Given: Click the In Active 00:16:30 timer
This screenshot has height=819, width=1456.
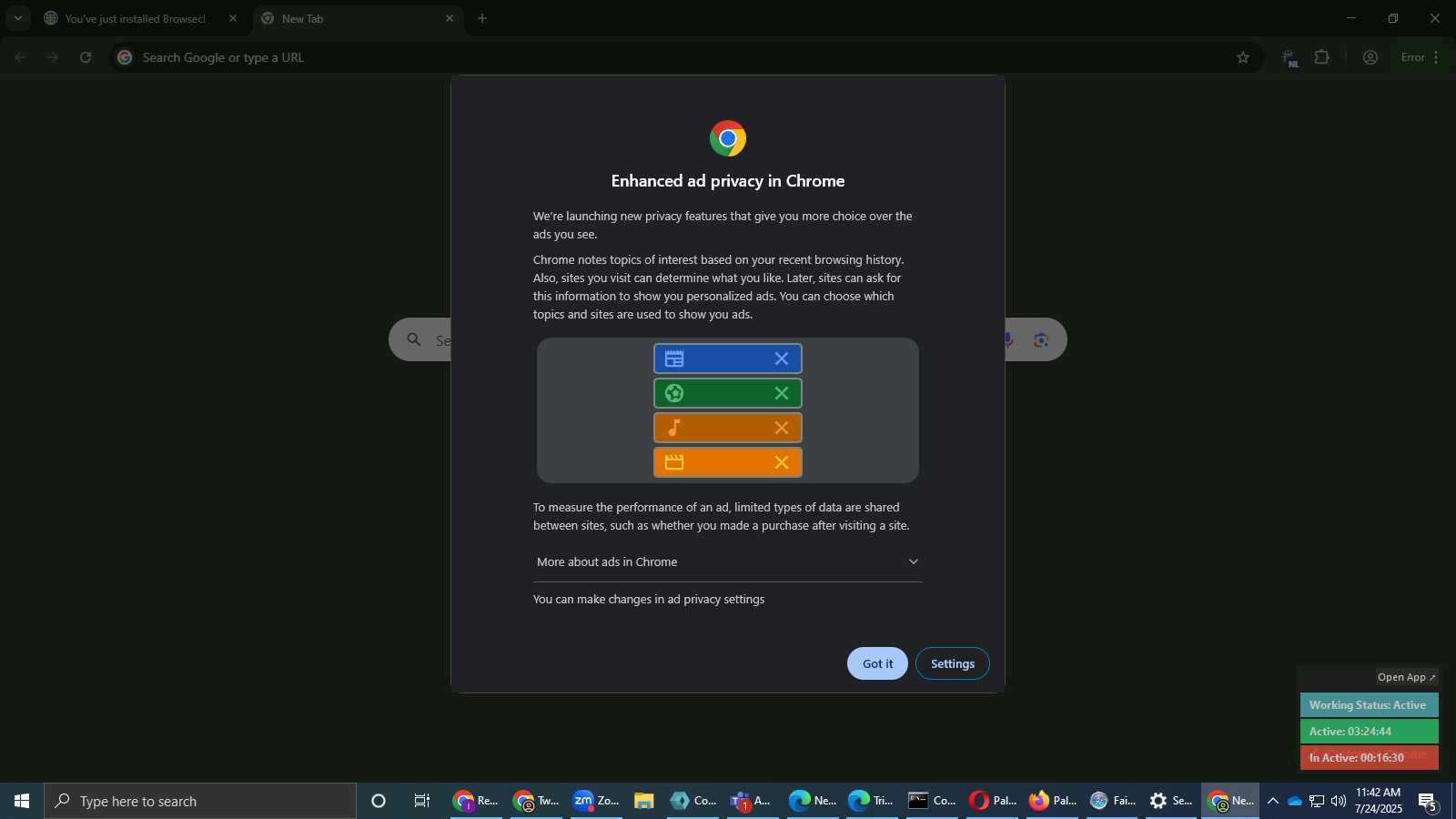Looking at the screenshot, I should click(1369, 758).
